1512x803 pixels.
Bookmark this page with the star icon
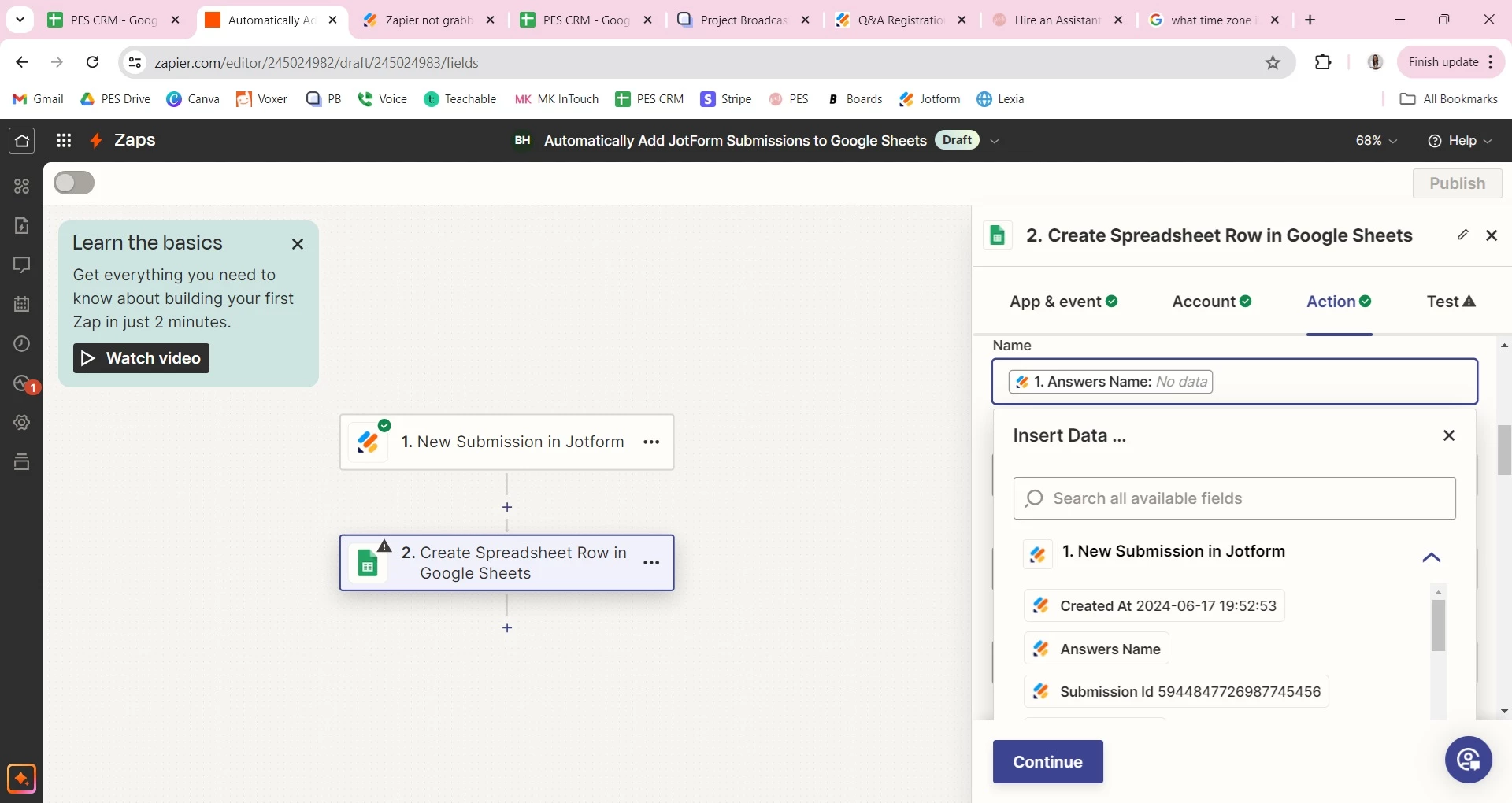point(1273,63)
